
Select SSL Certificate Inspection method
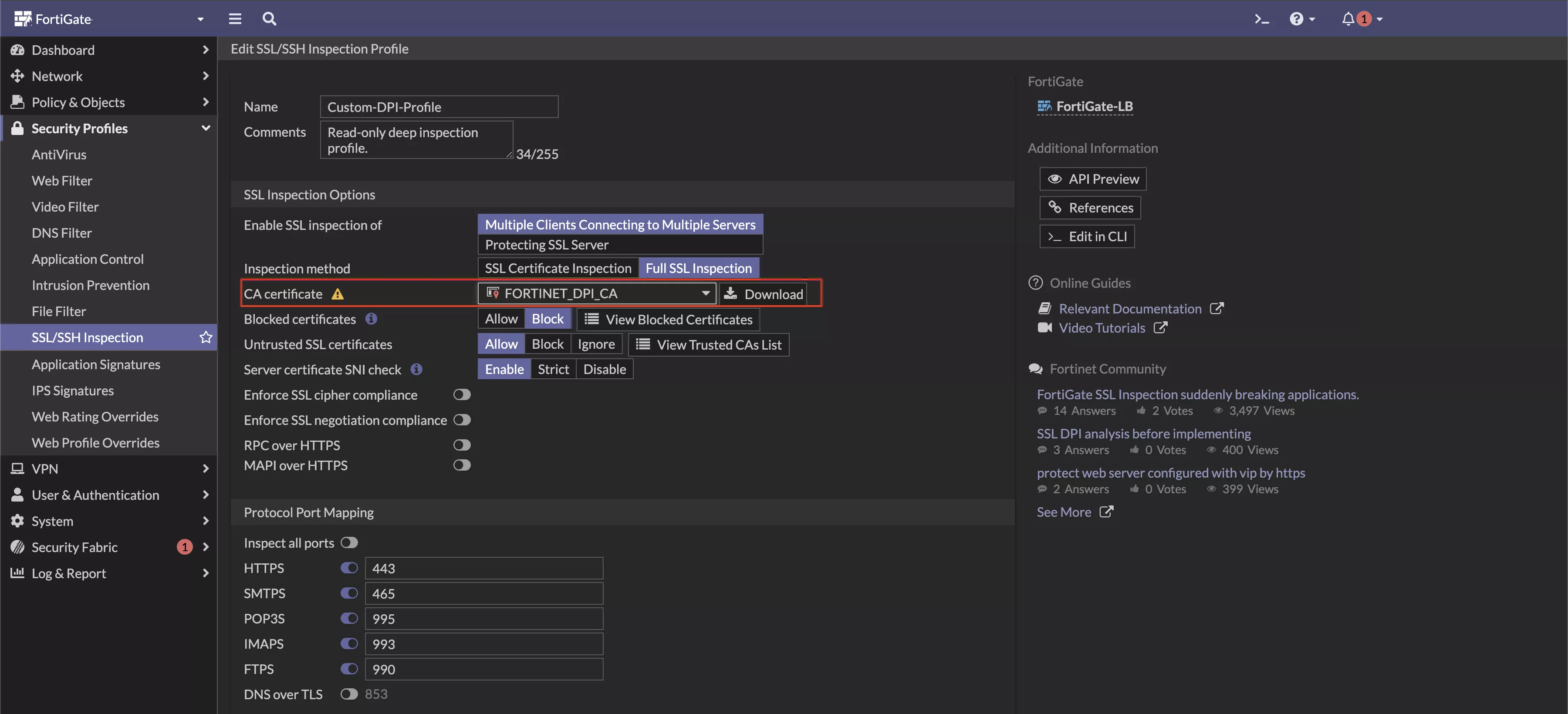(x=558, y=268)
